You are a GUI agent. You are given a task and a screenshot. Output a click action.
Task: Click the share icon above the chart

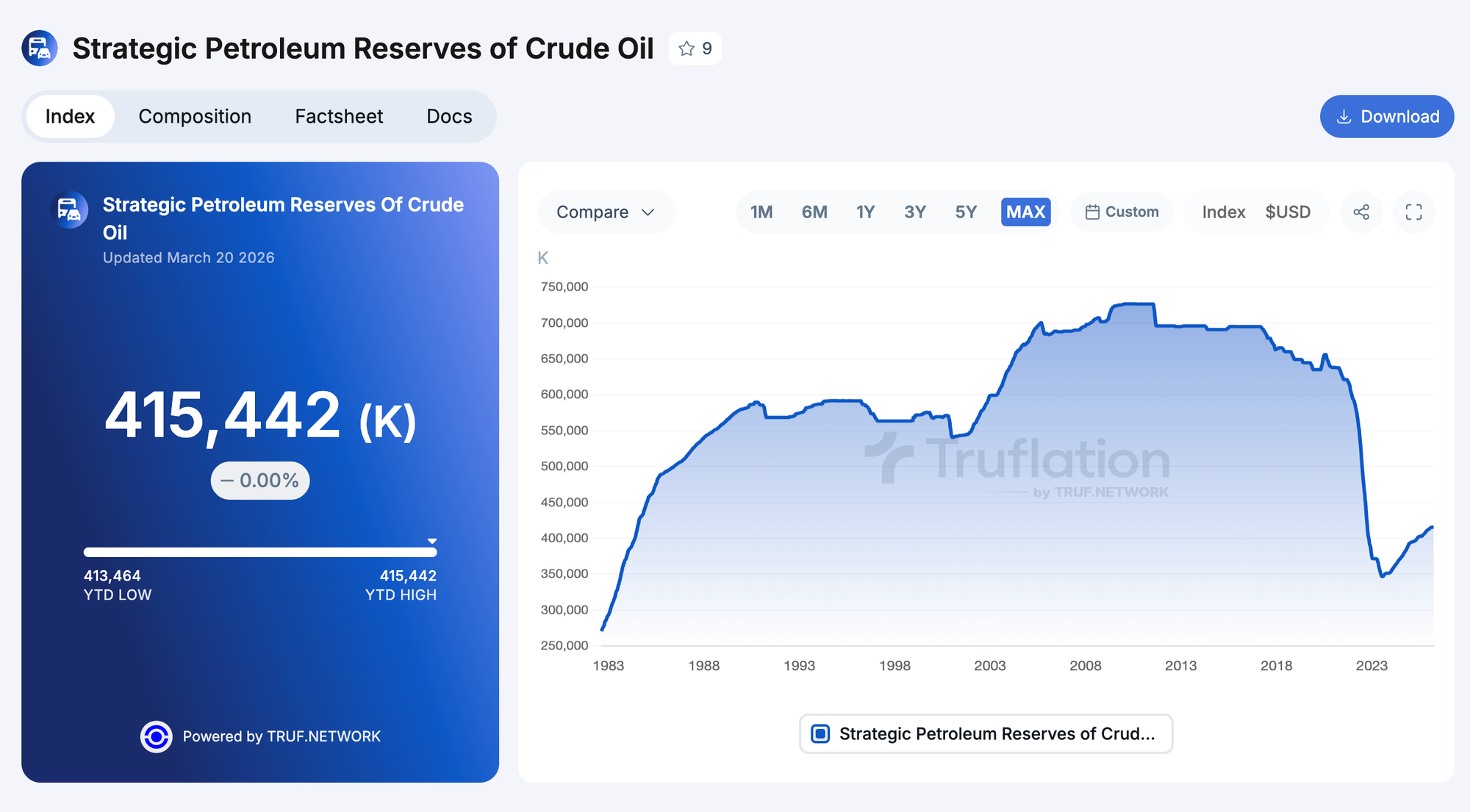pos(1361,212)
